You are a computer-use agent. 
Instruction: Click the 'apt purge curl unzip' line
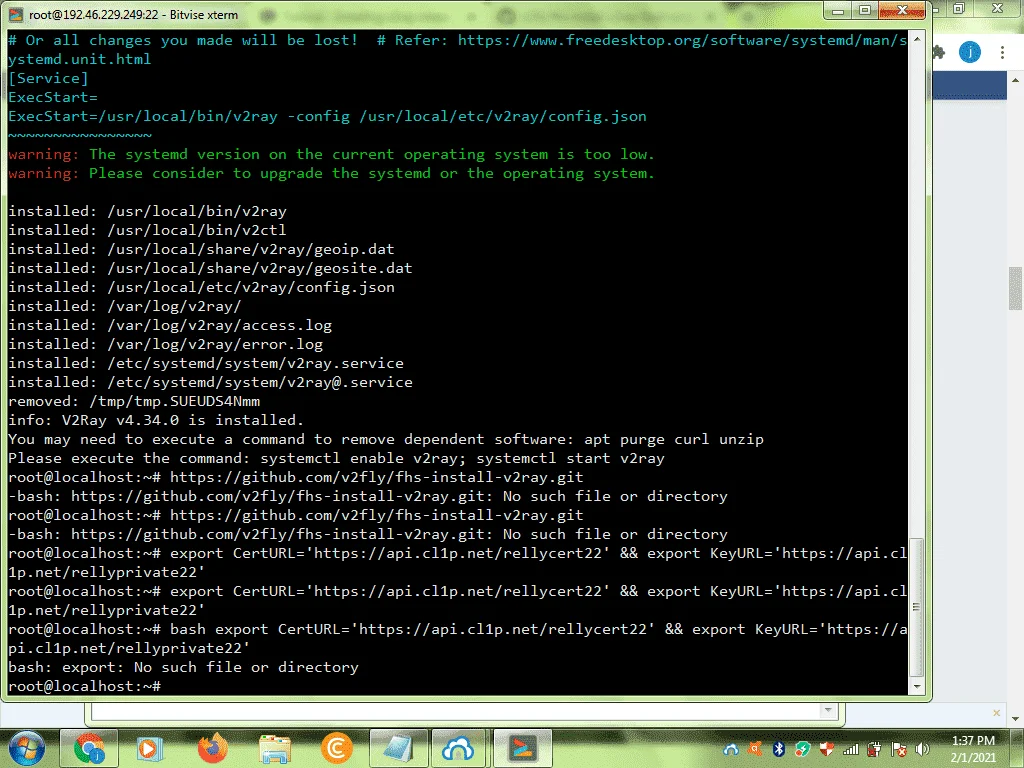click(386, 440)
